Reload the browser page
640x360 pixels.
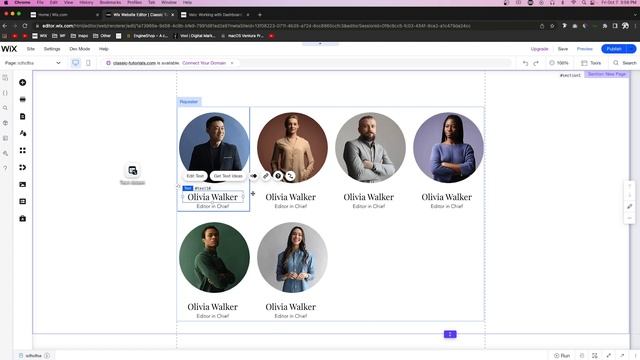coord(25,26)
